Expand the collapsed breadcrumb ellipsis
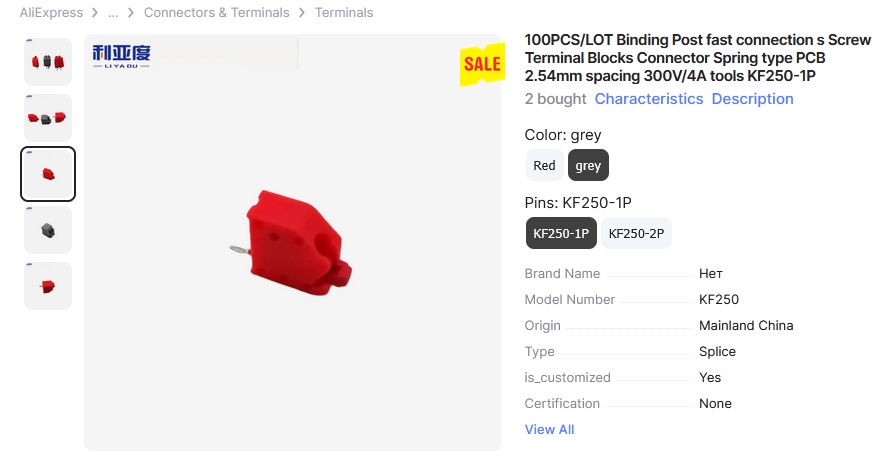 click(113, 13)
